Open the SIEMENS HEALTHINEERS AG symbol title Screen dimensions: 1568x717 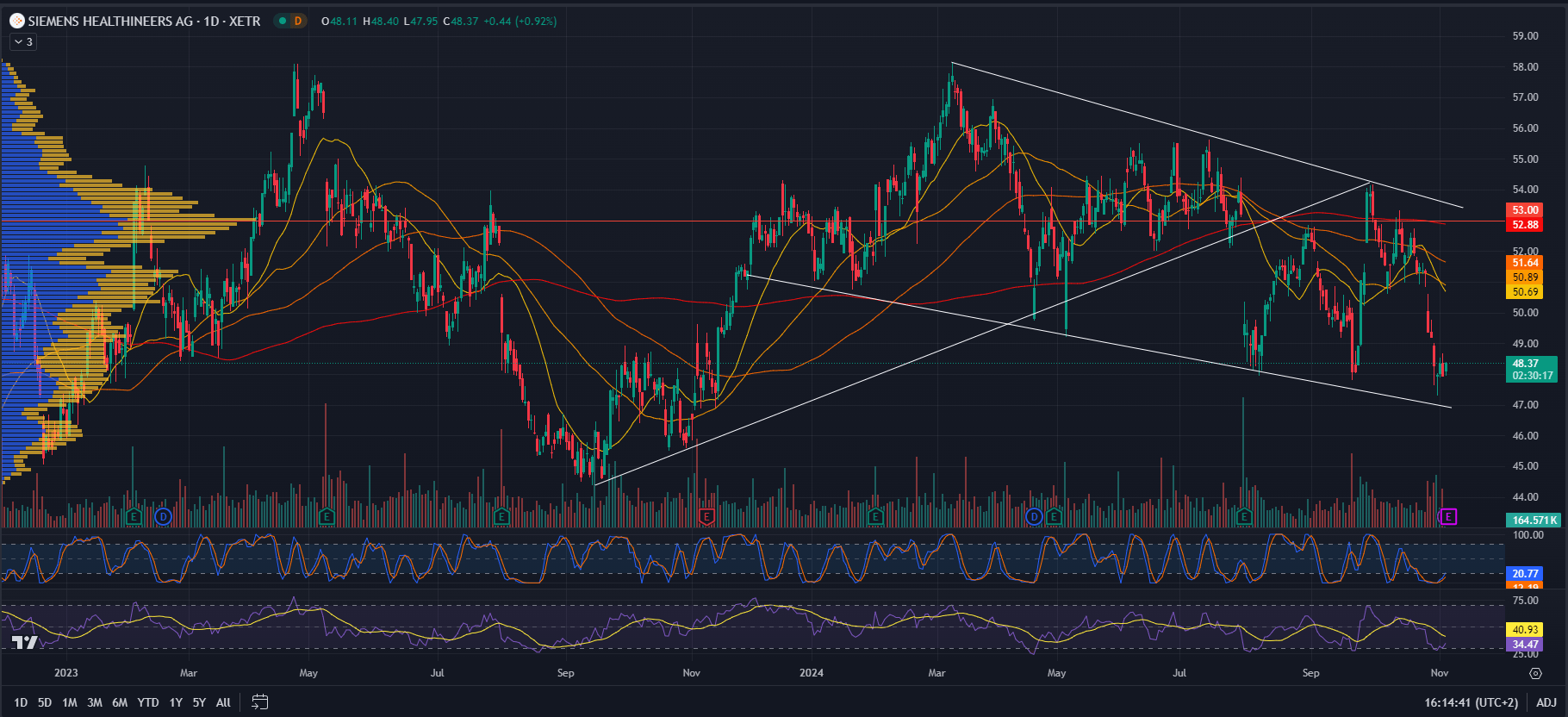144,21
